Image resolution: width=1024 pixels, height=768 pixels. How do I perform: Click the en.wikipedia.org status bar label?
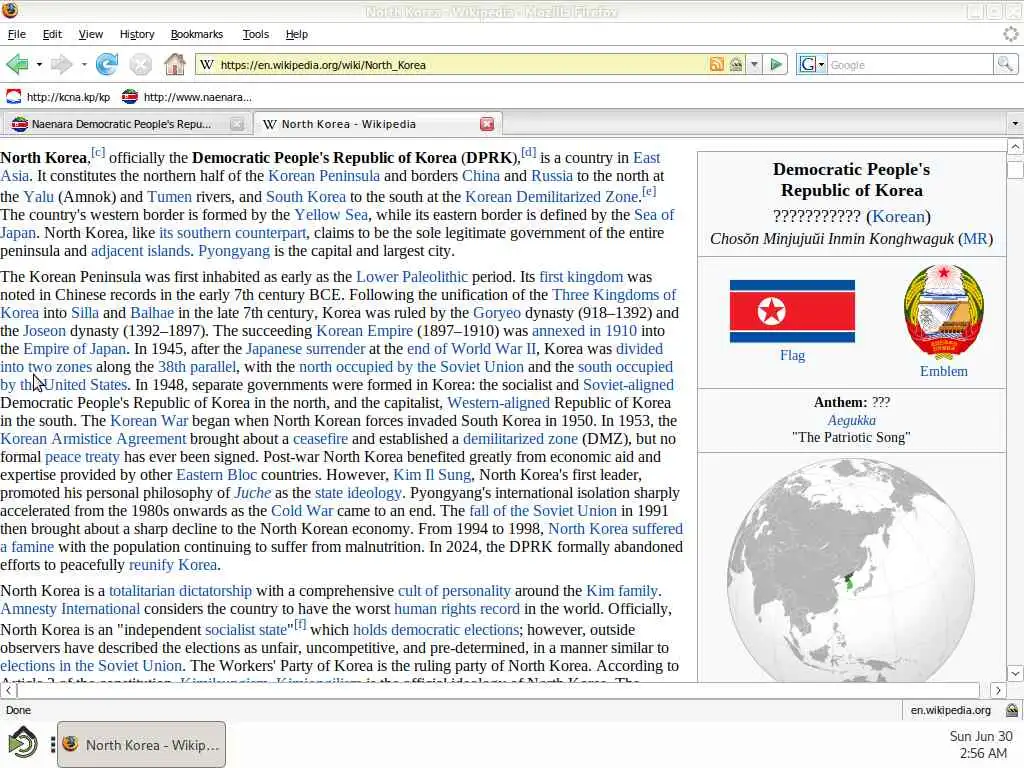(x=950, y=710)
